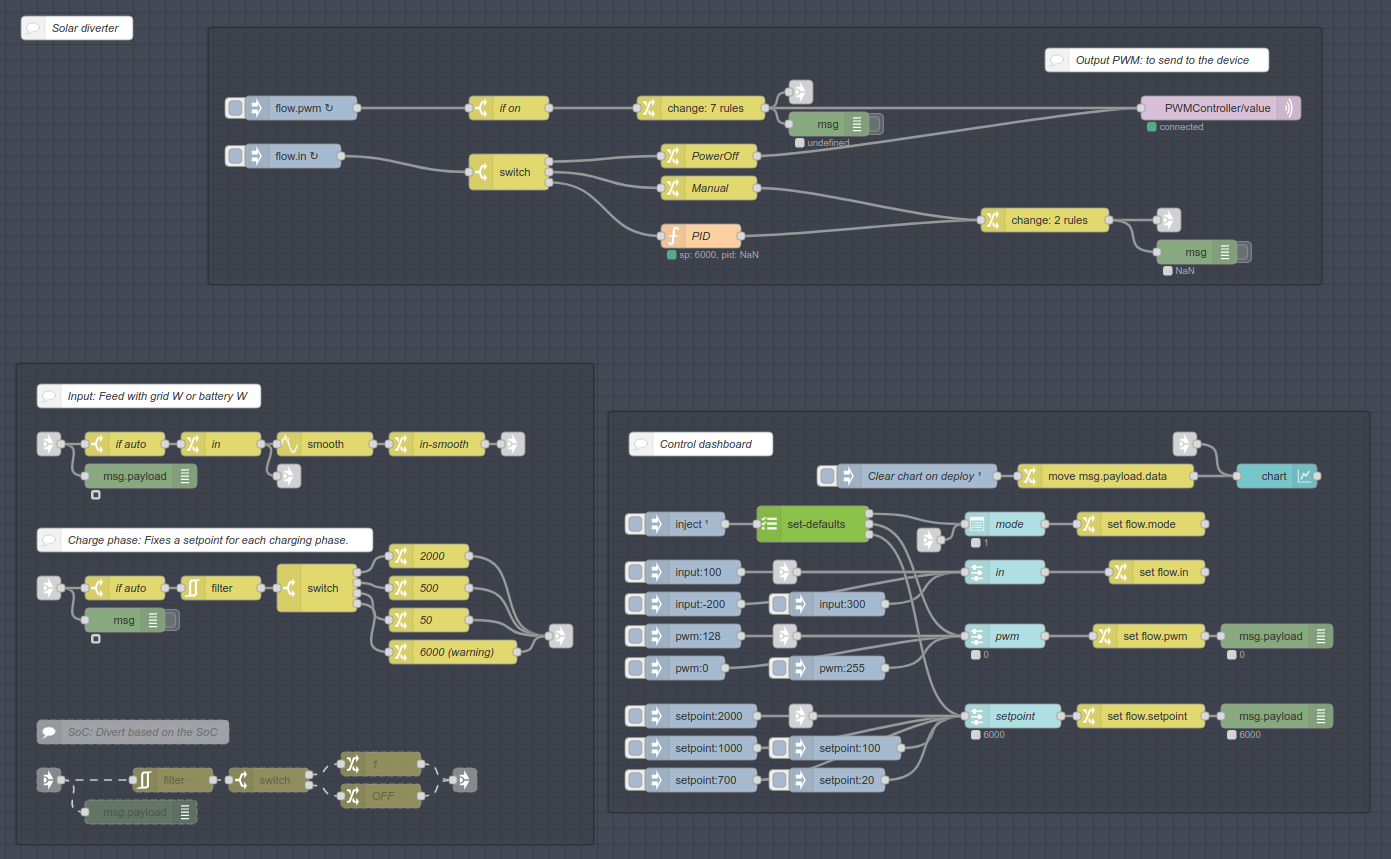This screenshot has width=1391, height=859.
Task: Select the 'move msg.payload.data' change node
Action: tap(1105, 476)
